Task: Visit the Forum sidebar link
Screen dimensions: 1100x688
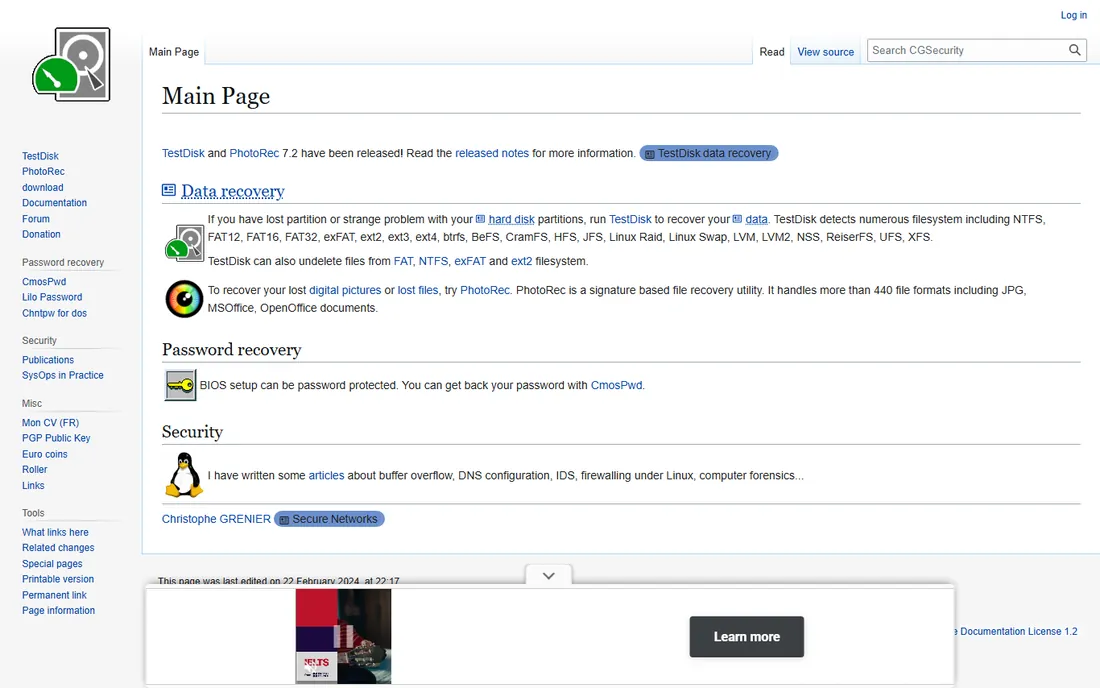Action: pyautogui.click(x=36, y=219)
